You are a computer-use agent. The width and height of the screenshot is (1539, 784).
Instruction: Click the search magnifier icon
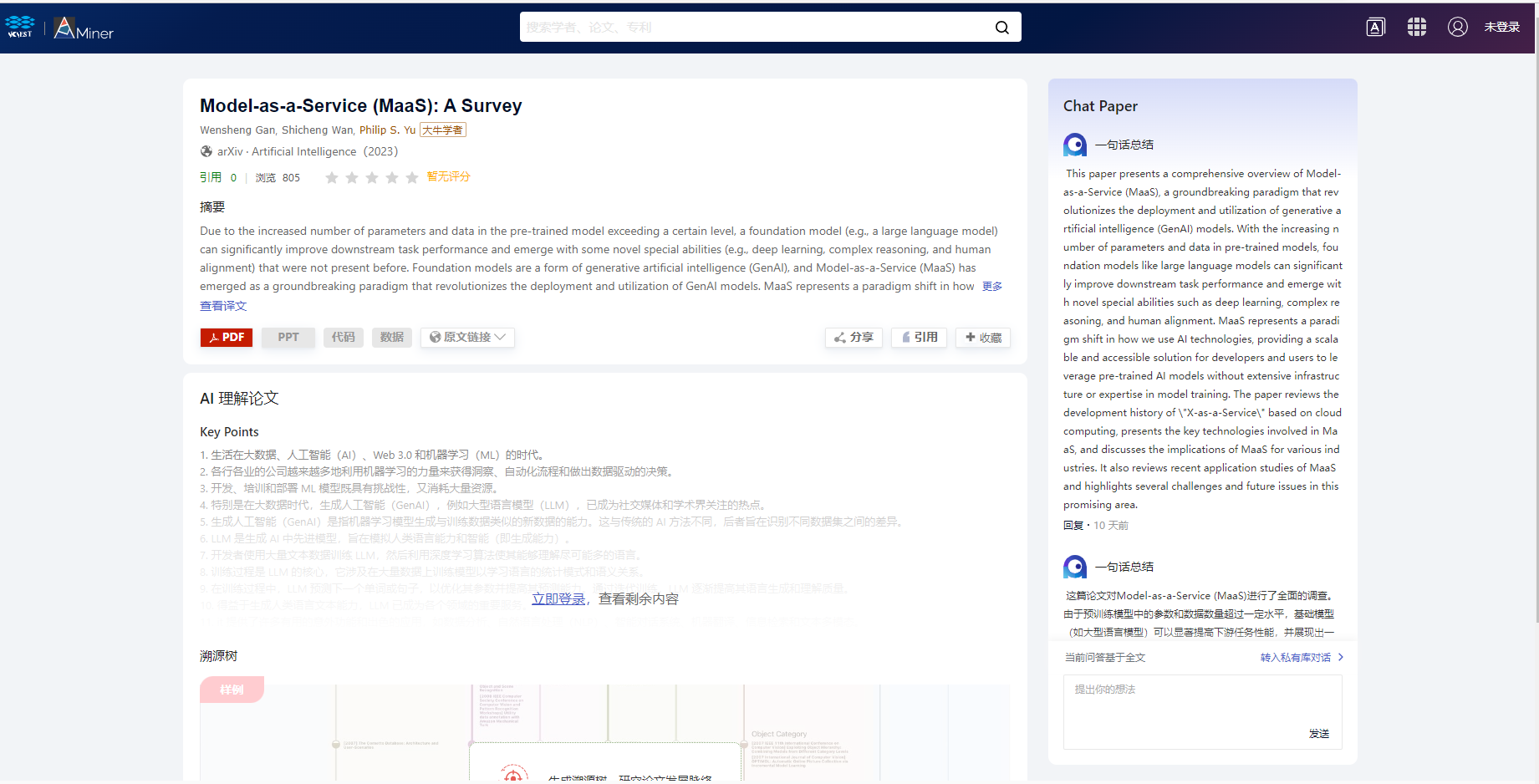click(x=1001, y=28)
